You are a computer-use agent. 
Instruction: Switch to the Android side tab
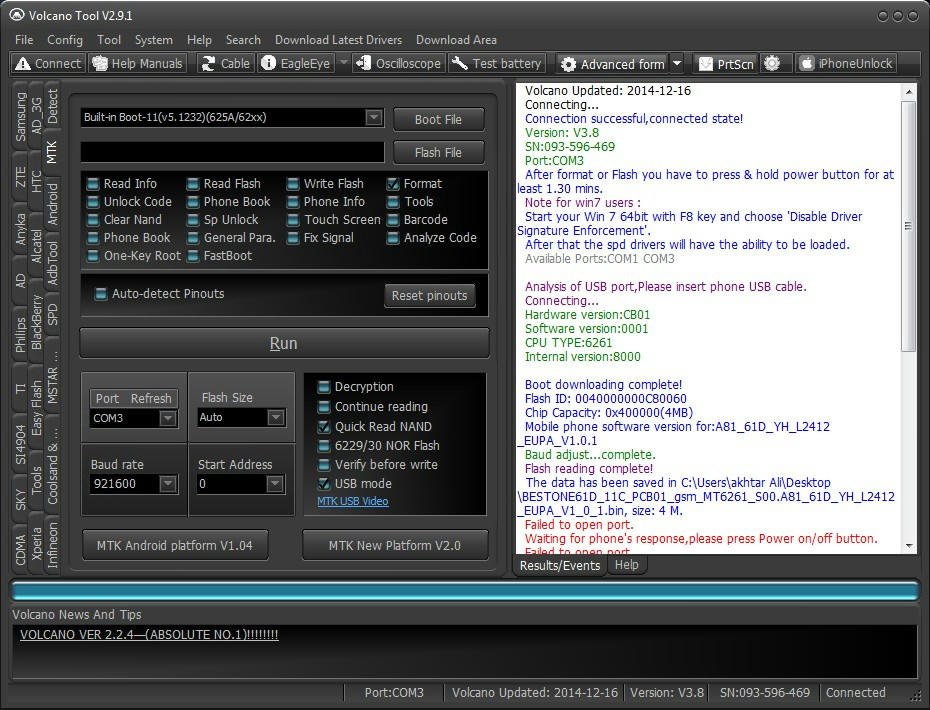[x=52, y=204]
